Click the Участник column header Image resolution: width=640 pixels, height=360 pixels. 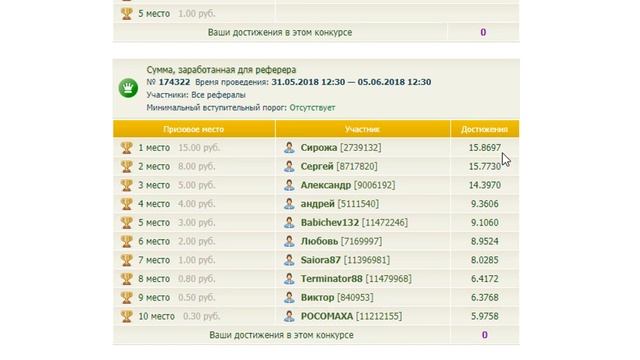click(362, 129)
